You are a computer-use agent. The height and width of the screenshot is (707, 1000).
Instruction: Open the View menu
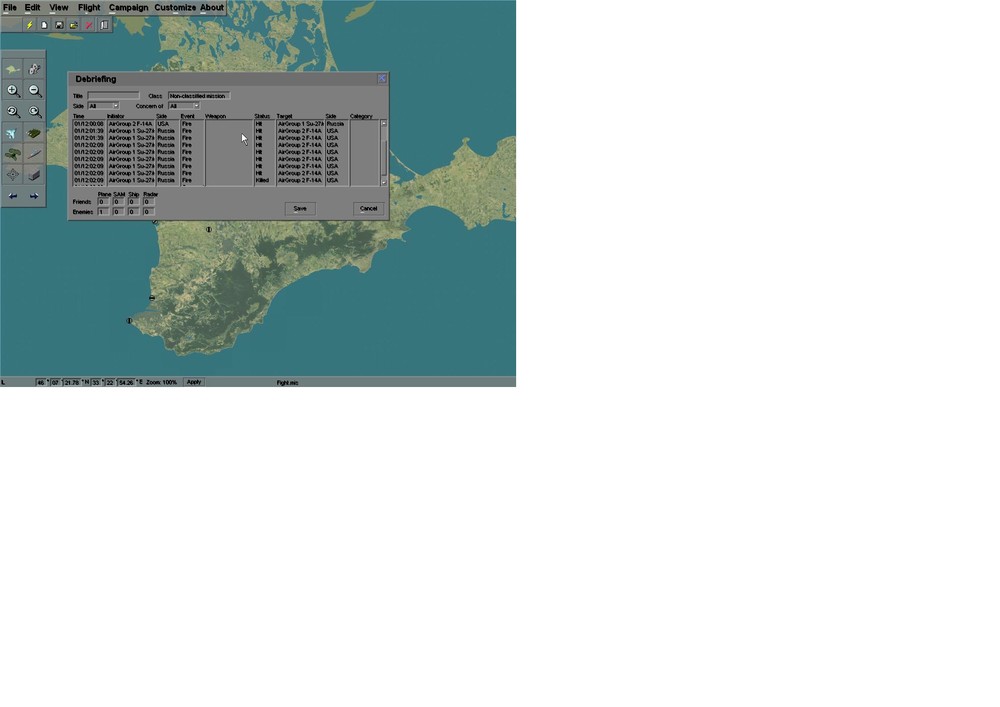(59, 8)
